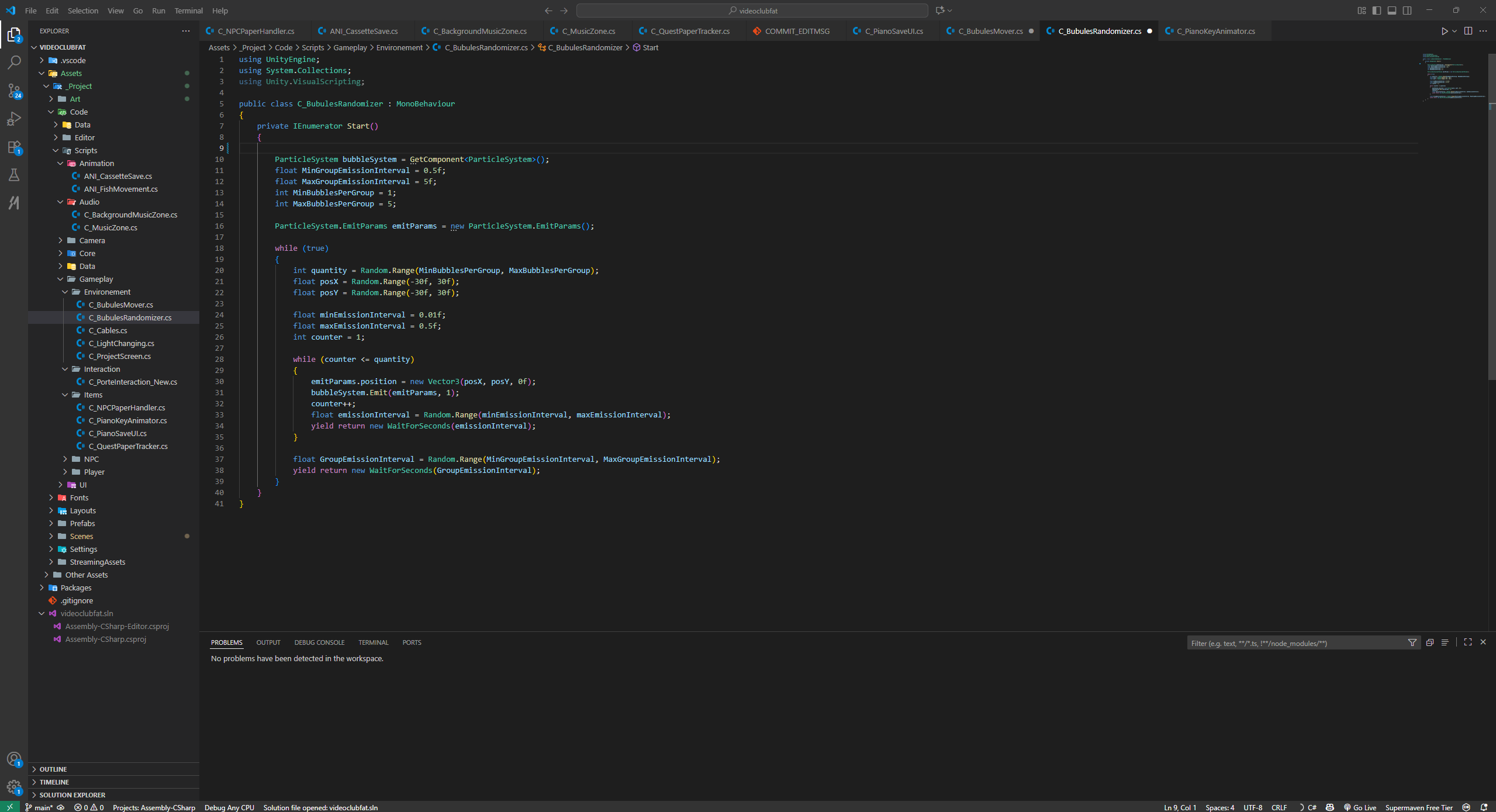This screenshot has width=1496, height=812.
Task: Click the main branch status button
Action: pyautogui.click(x=40, y=807)
